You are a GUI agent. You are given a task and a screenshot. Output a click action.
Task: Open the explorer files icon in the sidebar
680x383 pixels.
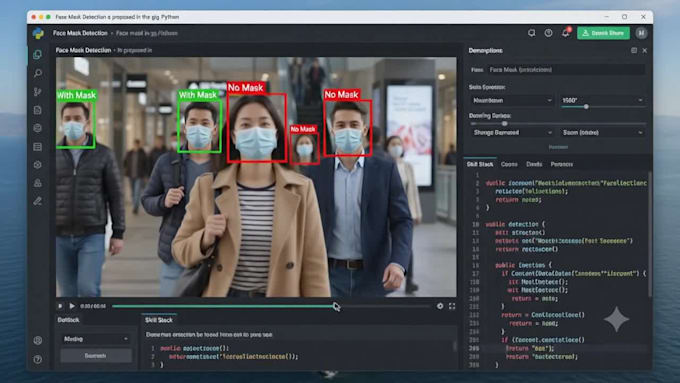click(38, 55)
